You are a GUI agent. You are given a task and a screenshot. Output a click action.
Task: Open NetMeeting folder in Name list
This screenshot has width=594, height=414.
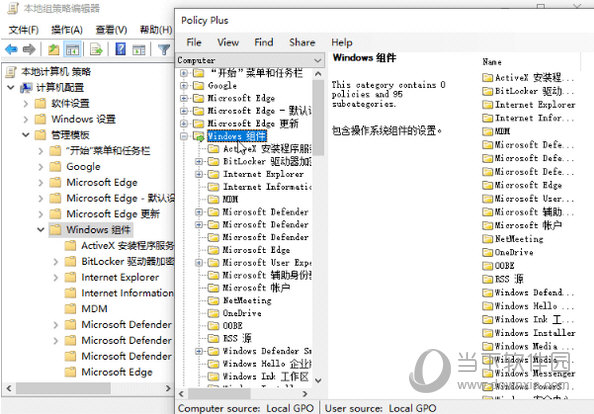point(513,239)
